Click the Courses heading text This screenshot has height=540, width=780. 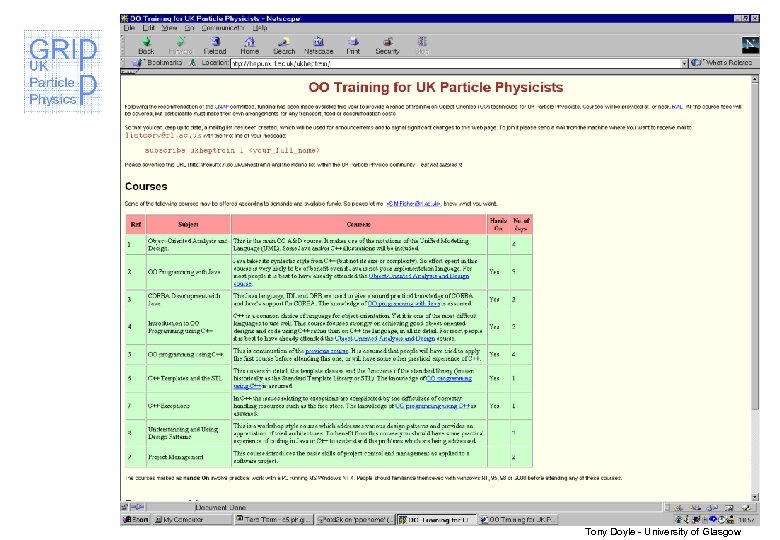pyautogui.click(x=146, y=186)
